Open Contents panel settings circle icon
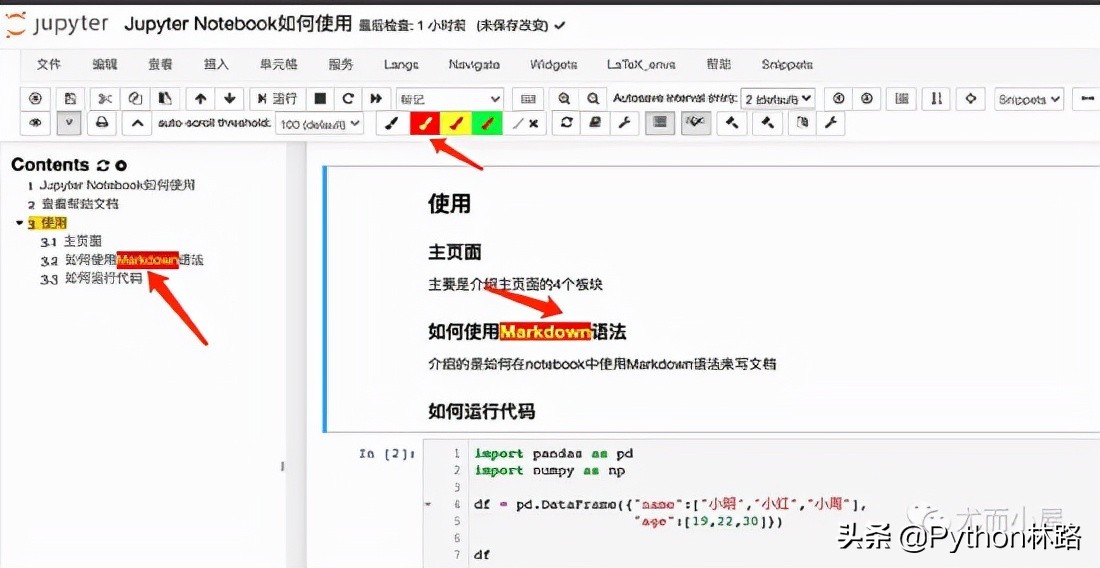 pyautogui.click(x=121, y=165)
